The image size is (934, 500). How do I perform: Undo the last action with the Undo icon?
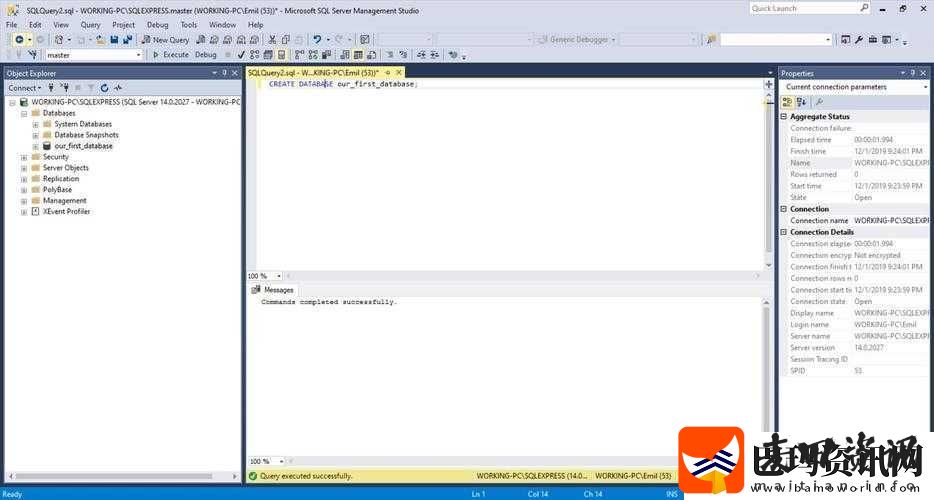[317, 39]
